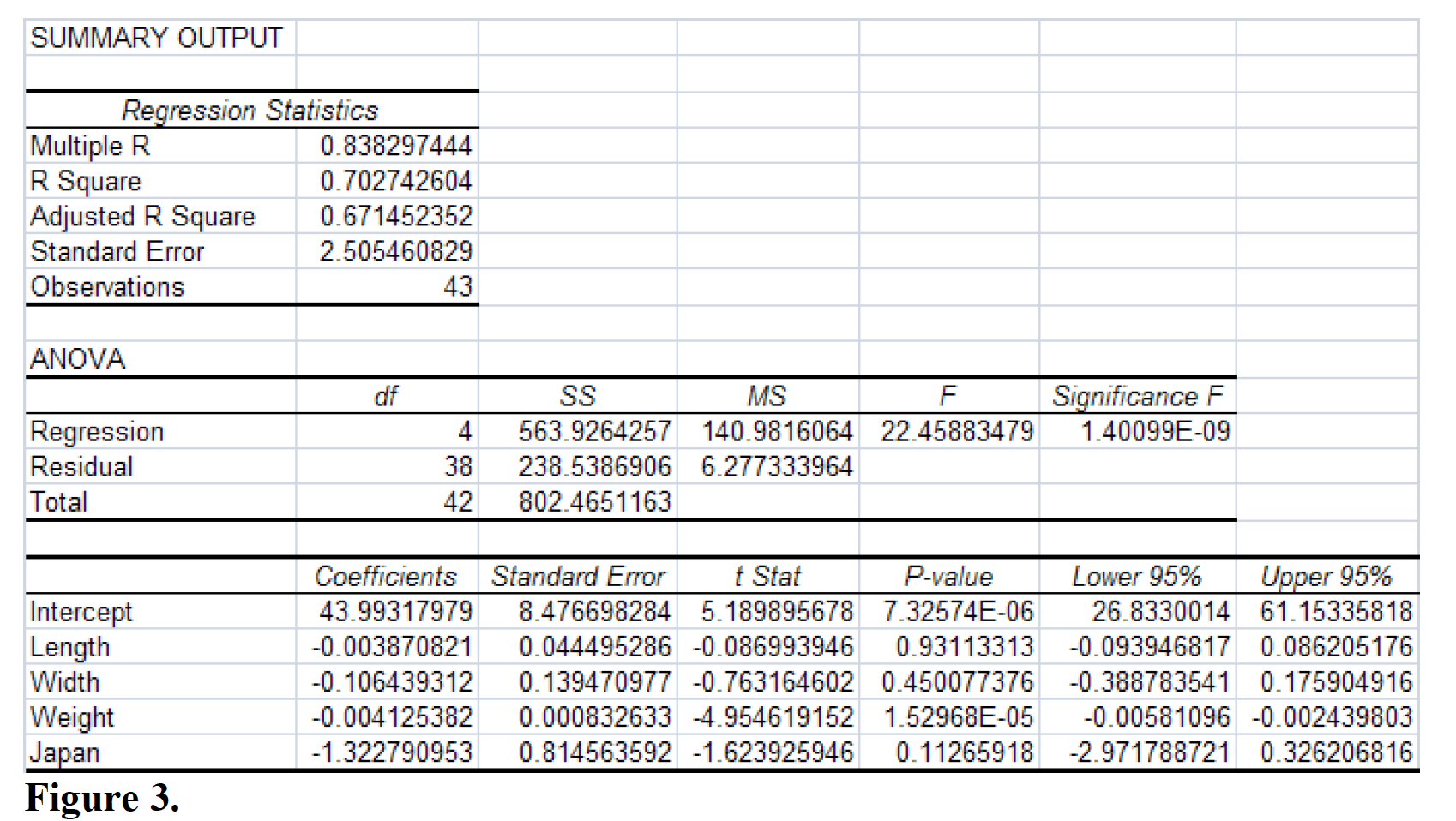Select the Adjusted R Square value
Screen dimensions: 1456x821
point(394,216)
